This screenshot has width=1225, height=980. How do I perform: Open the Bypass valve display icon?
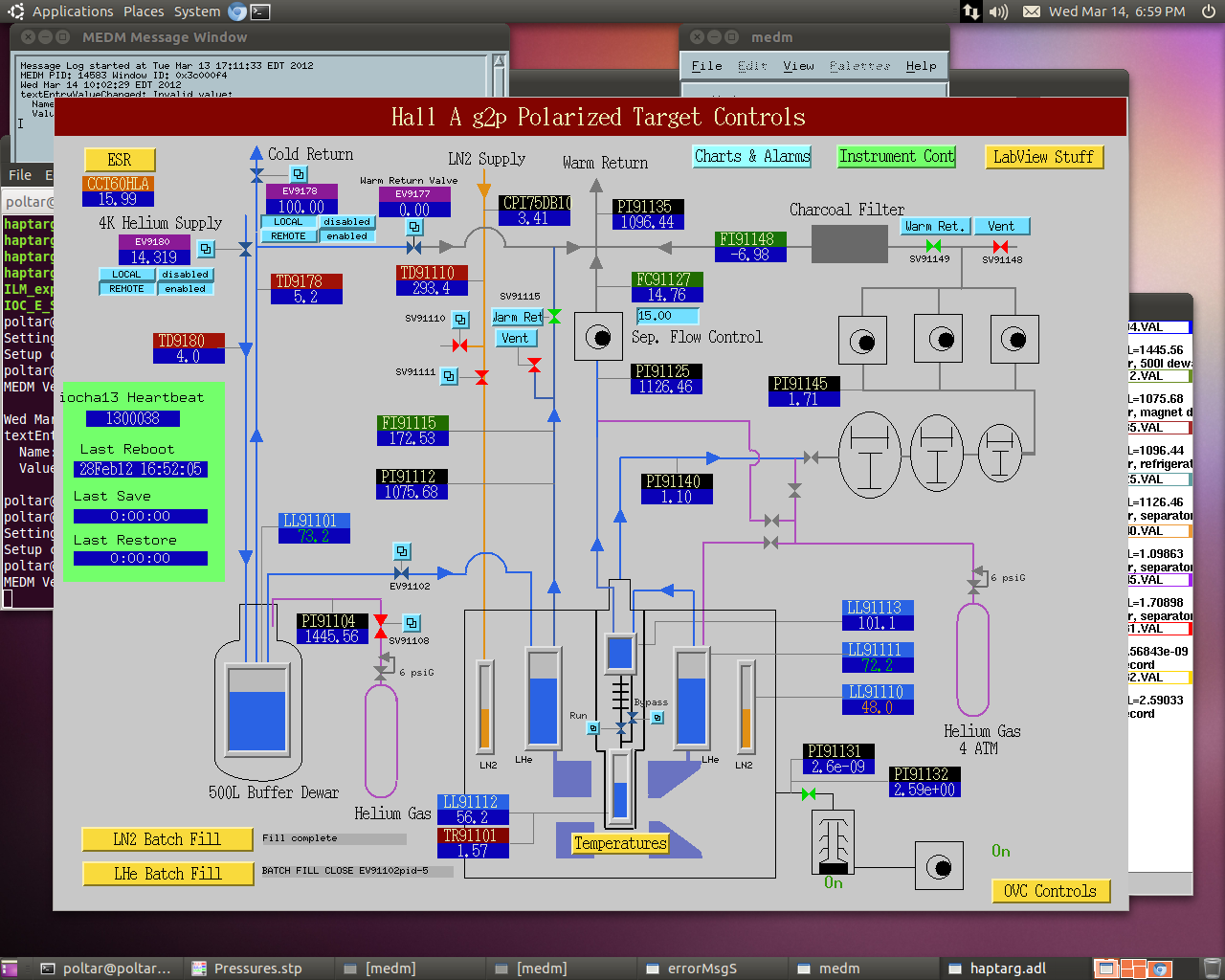click(x=657, y=717)
